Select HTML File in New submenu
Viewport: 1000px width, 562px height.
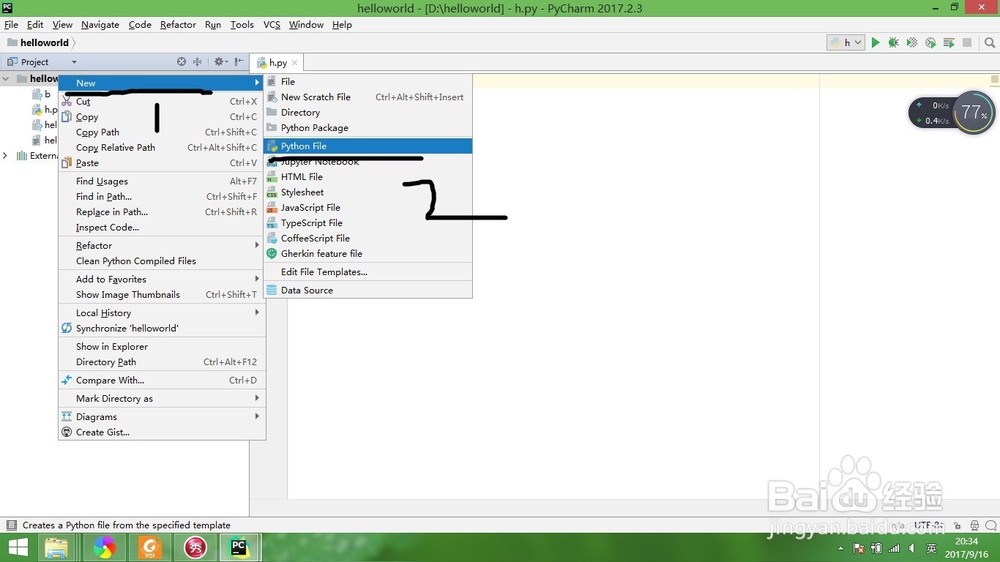pos(368,177)
